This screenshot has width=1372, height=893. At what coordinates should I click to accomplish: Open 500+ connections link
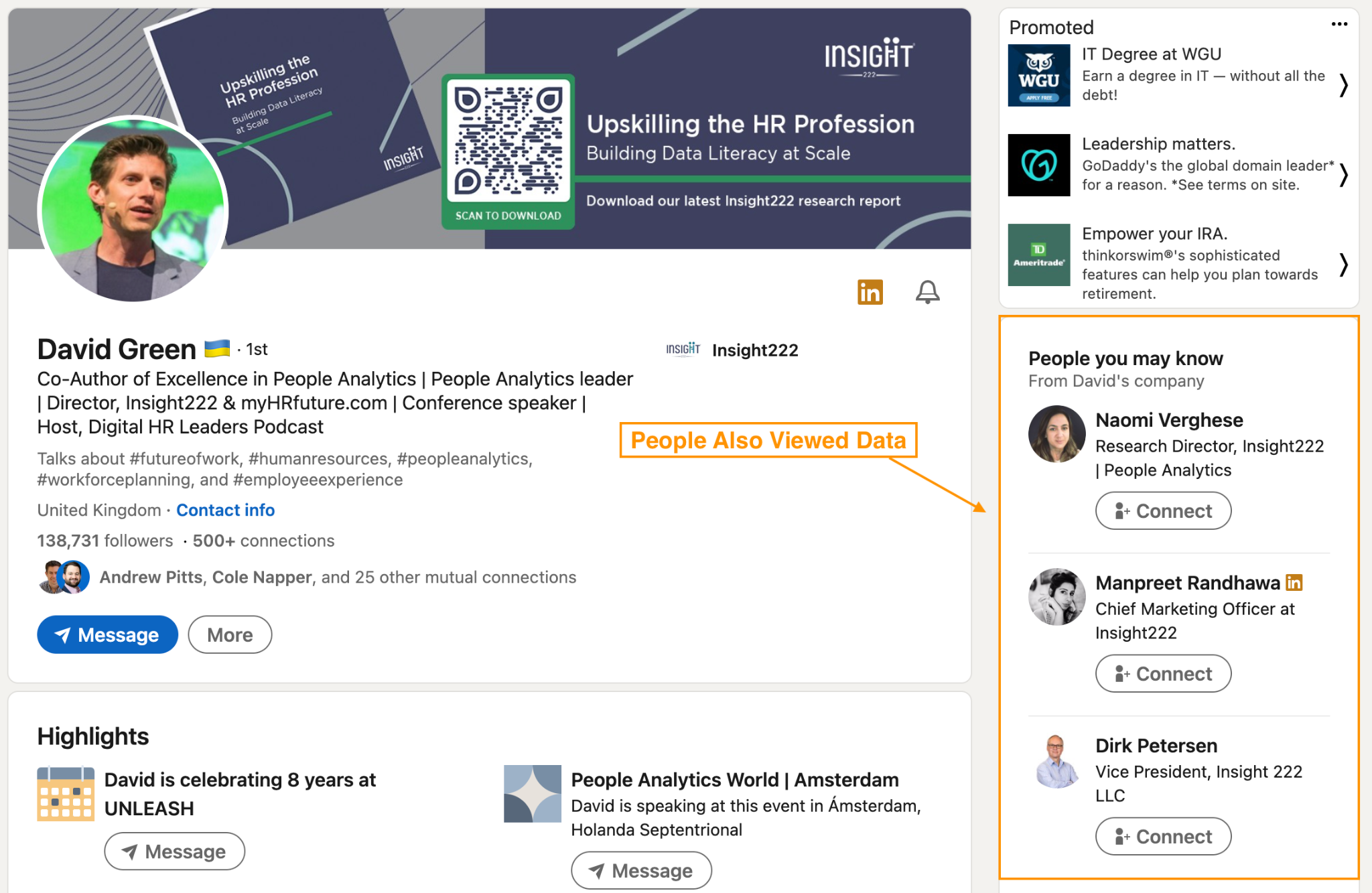pos(263,541)
